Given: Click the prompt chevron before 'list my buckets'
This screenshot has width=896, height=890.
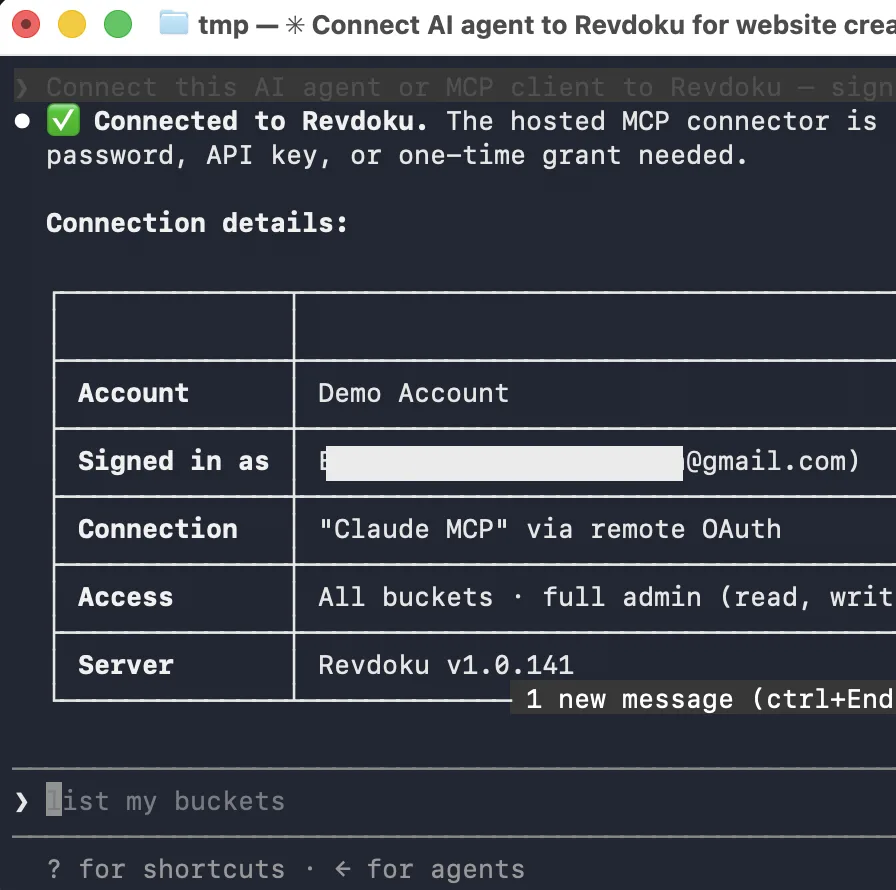Looking at the screenshot, I should (x=22, y=802).
